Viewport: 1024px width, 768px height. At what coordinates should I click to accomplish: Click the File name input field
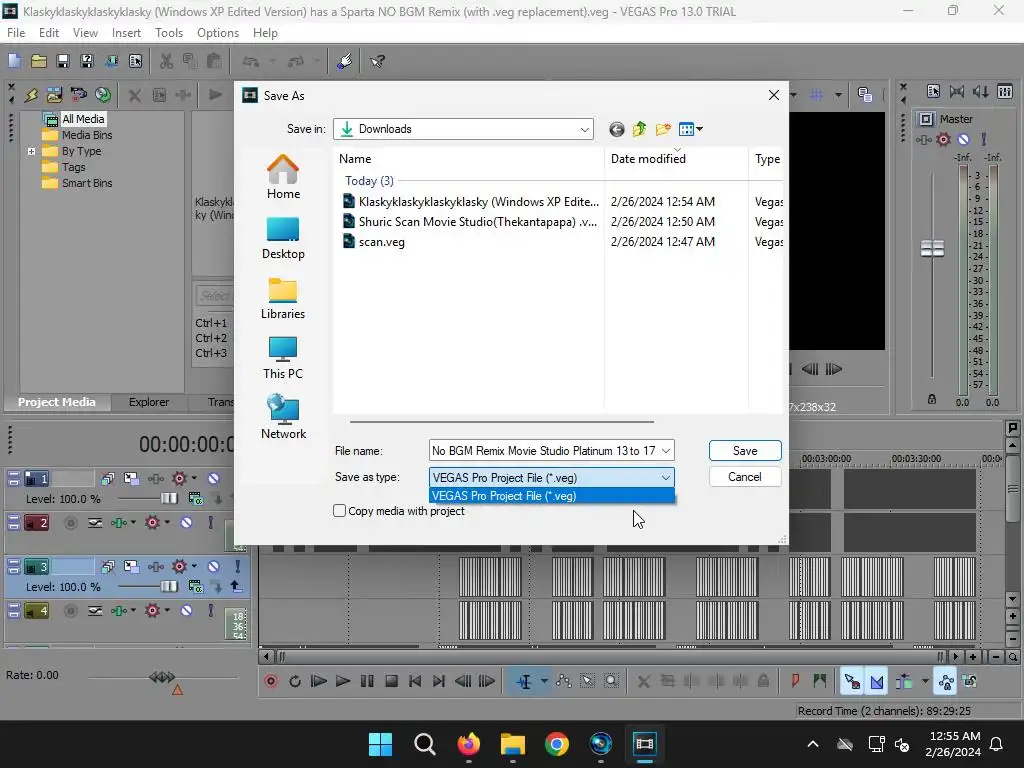pyautogui.click(x=544, y=451)
